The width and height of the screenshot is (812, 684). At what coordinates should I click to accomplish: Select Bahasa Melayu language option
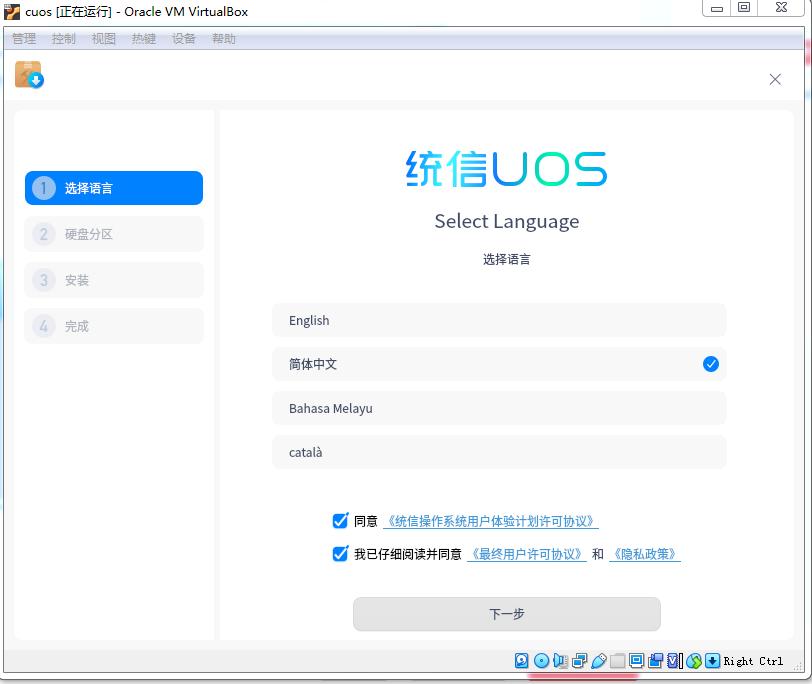(500, 408)
